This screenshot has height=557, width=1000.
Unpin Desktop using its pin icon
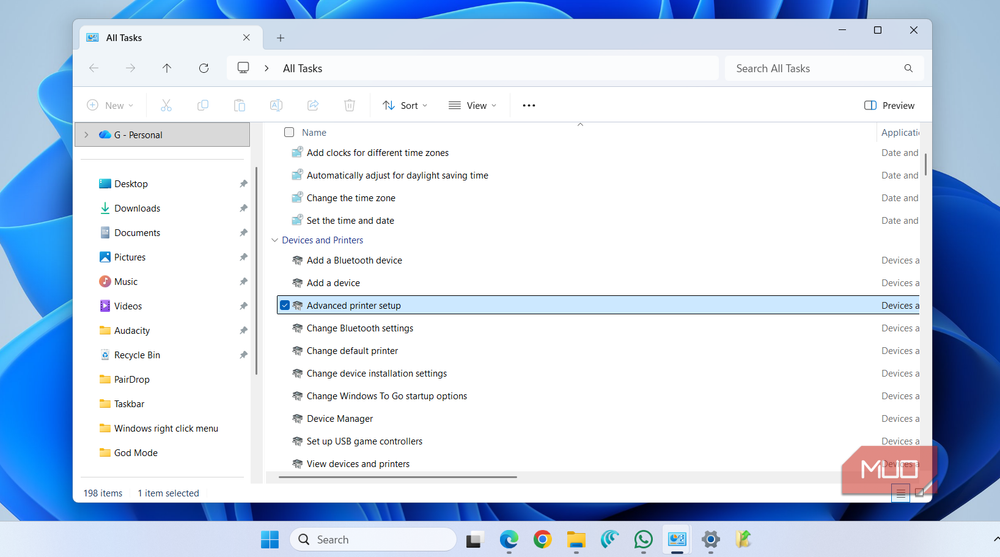point(243,184)
